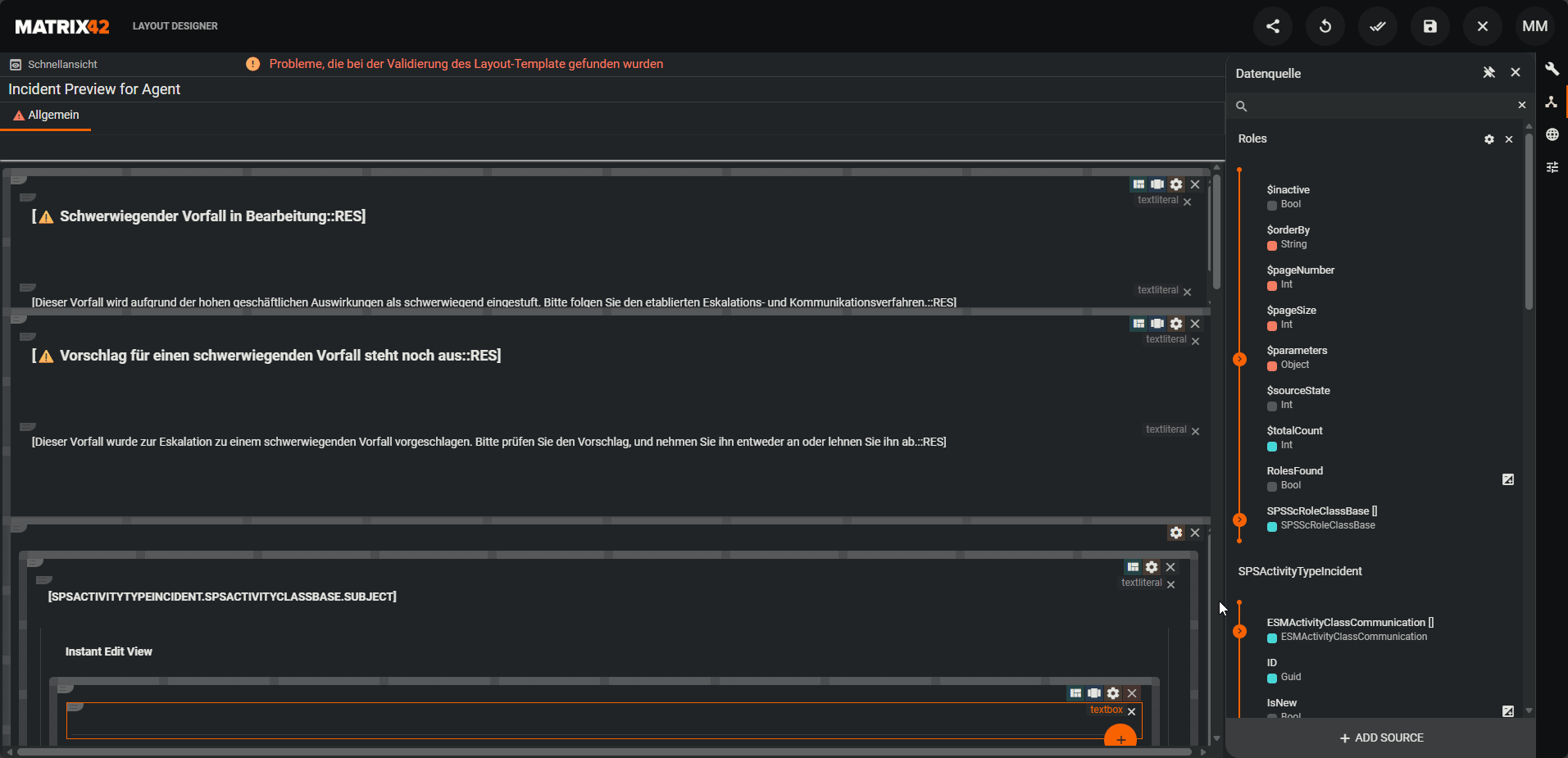Click the share icon in top bar

coord(1272,26)
